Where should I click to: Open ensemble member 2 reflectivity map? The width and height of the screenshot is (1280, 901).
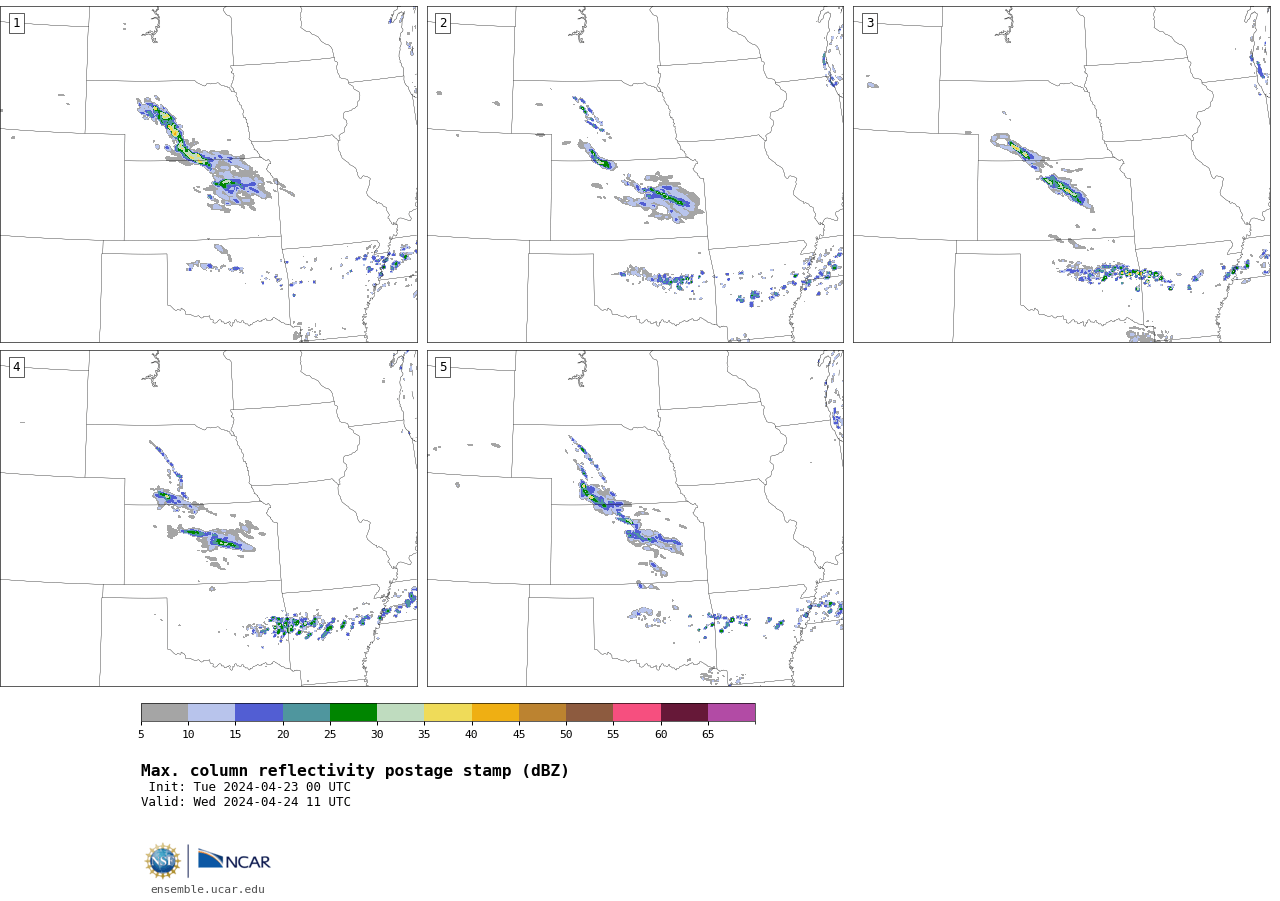tap(635, 174)
